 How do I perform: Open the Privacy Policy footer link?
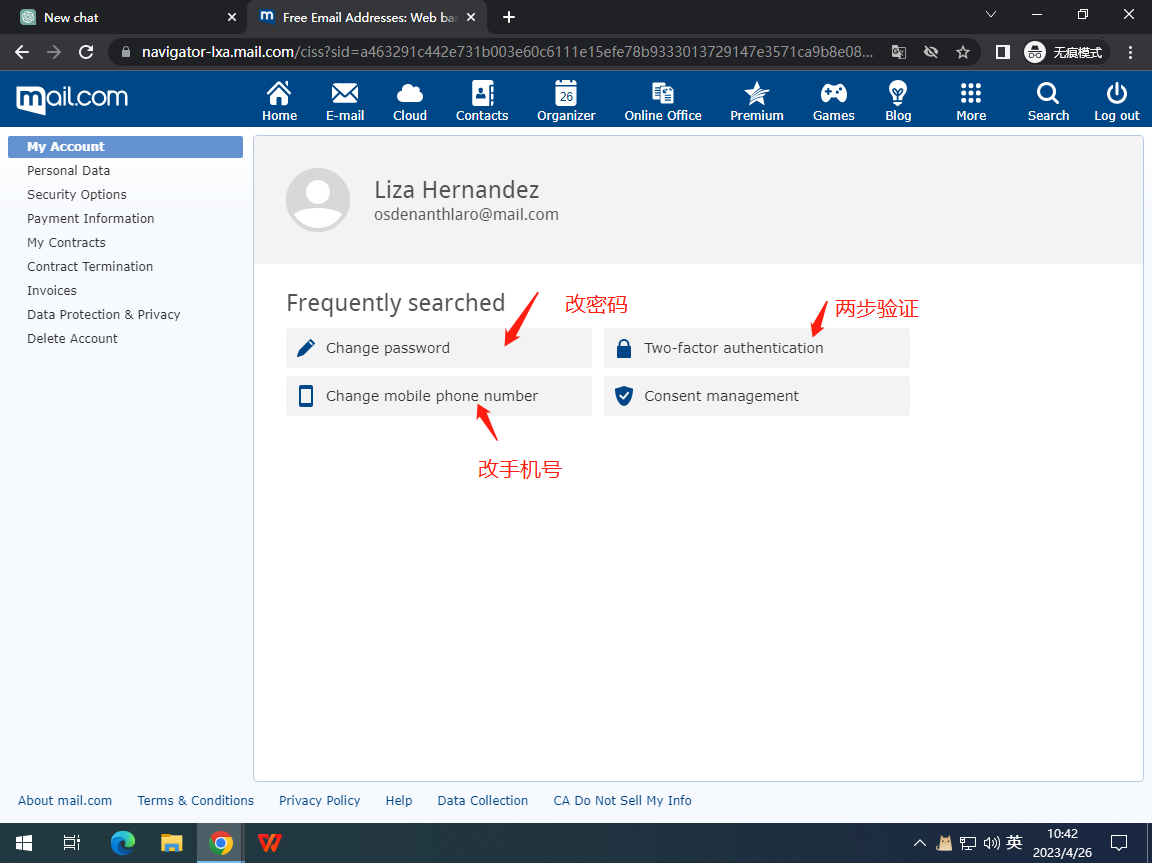pyautogui.click(x=319, y=801)
